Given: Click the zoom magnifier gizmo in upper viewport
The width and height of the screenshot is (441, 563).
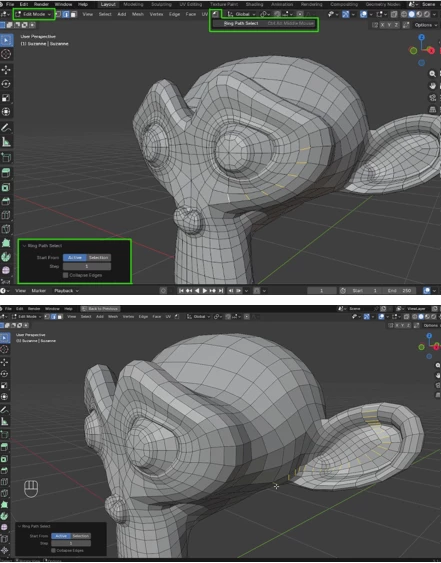Looking at the screenshot, I should tap(432, 74).
